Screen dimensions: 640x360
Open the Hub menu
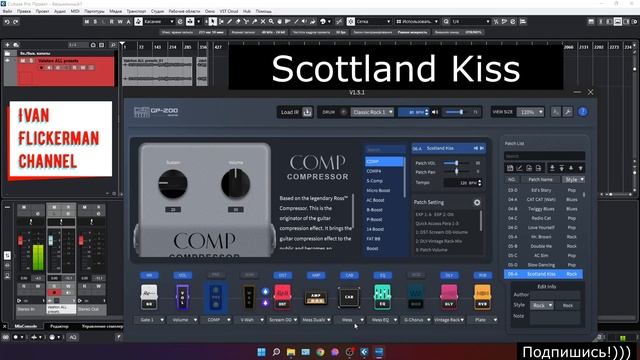tap(247, 11)
